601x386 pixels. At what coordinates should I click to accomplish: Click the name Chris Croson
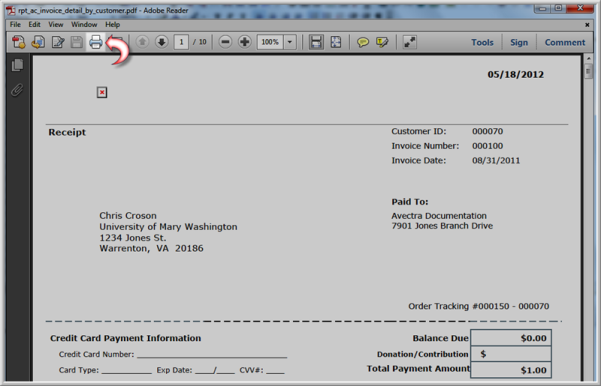click(x=128, y=216)
